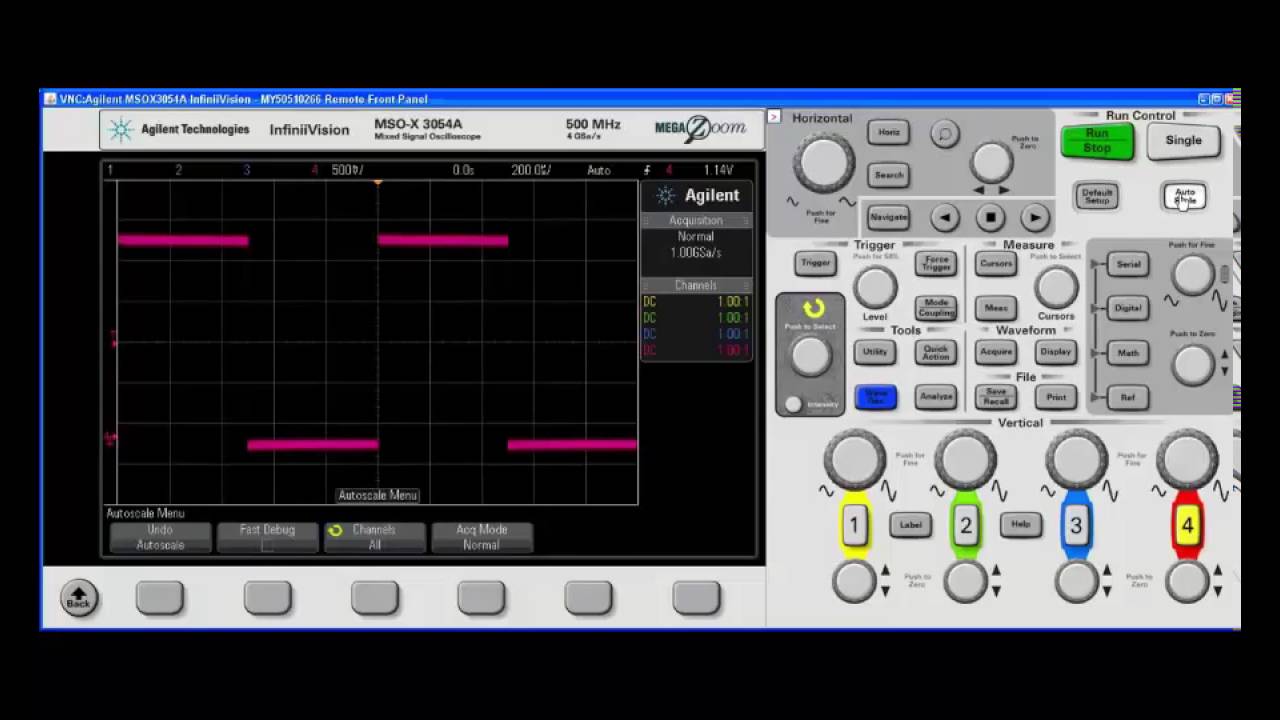Image resolution: width=1280 pixels, height=720 pixels.
Task: Click the Force Trigger button
Action: point(936,263)
